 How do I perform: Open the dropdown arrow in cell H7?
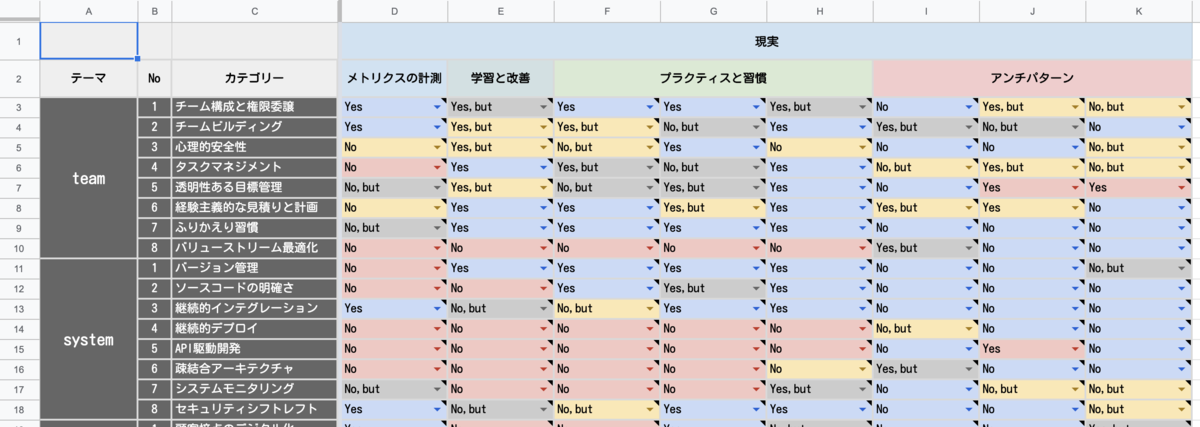pos(862,187)
